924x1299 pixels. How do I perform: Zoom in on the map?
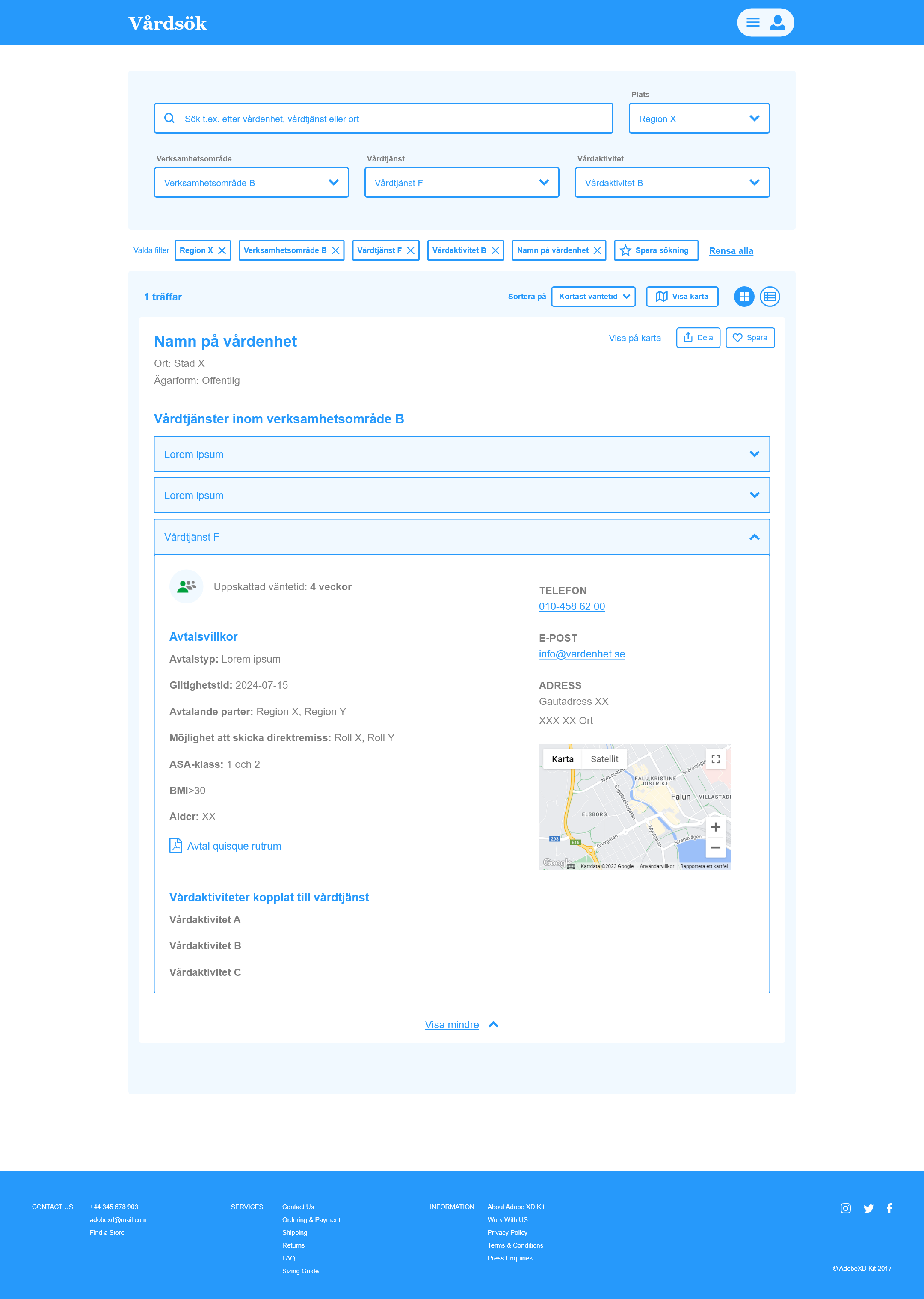pyautogui.click(x=716, y=827)
